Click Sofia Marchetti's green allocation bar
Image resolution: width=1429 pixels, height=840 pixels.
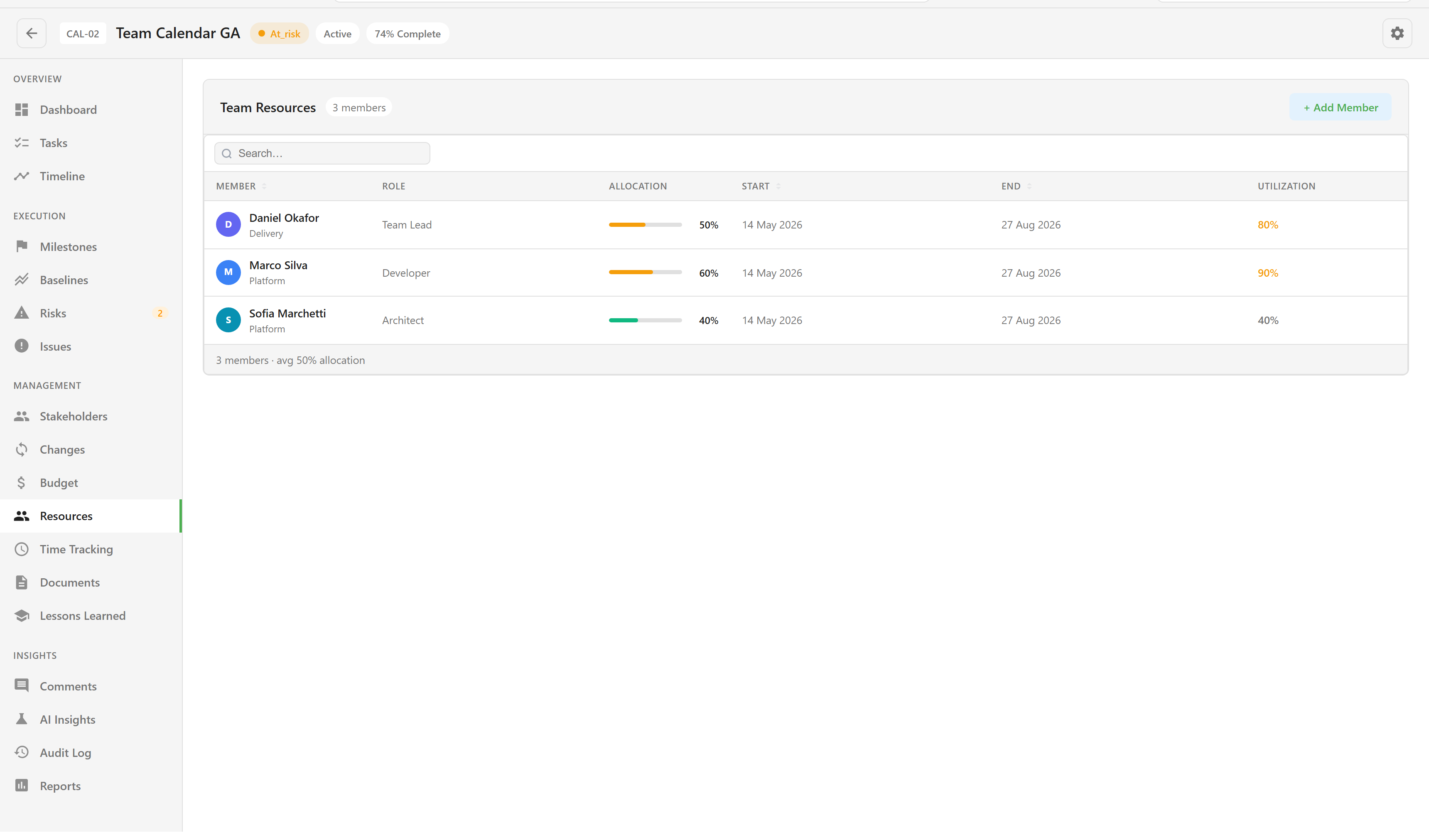coord(645,320)
